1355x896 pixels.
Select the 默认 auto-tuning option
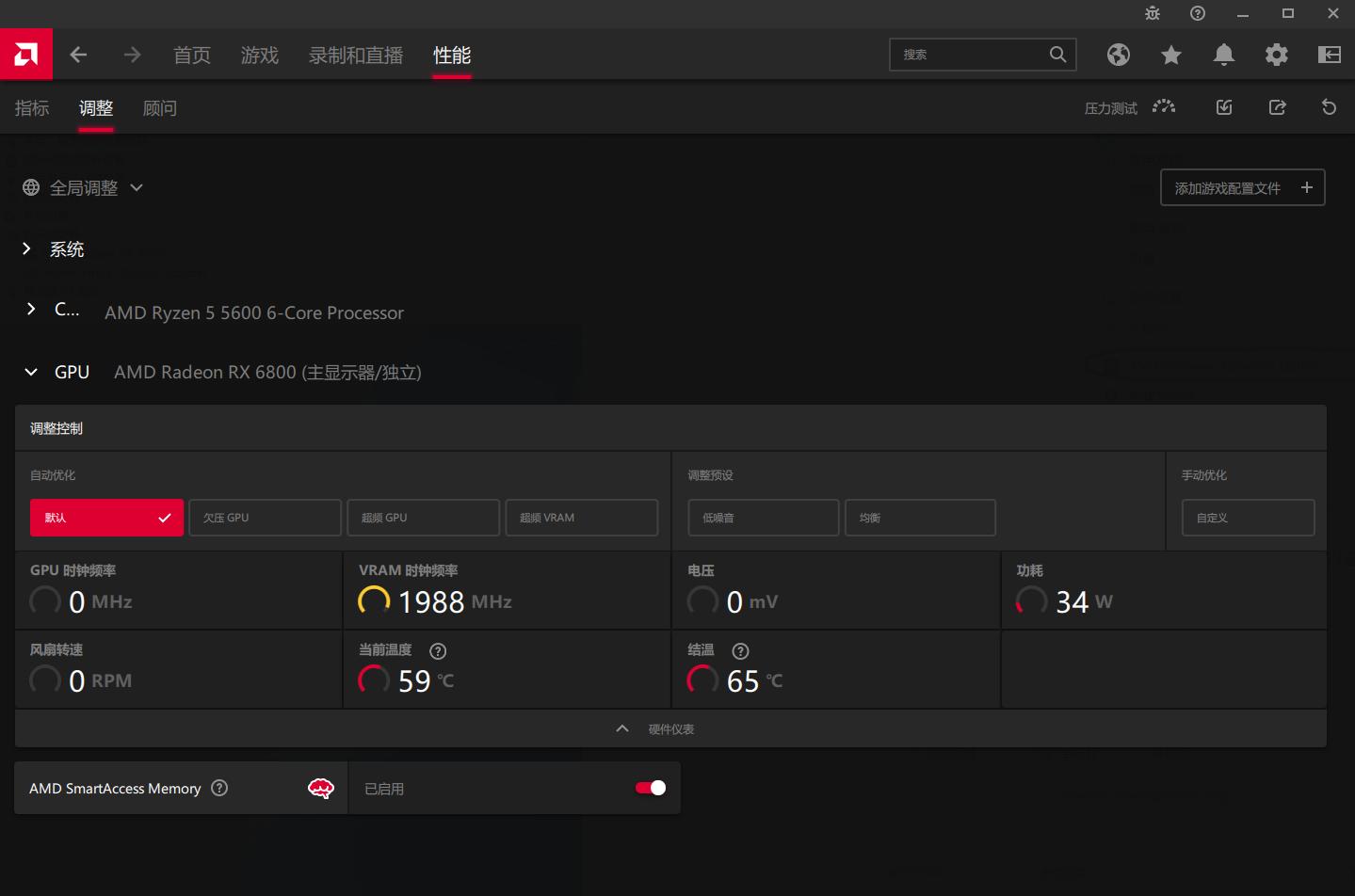[106, 518]
